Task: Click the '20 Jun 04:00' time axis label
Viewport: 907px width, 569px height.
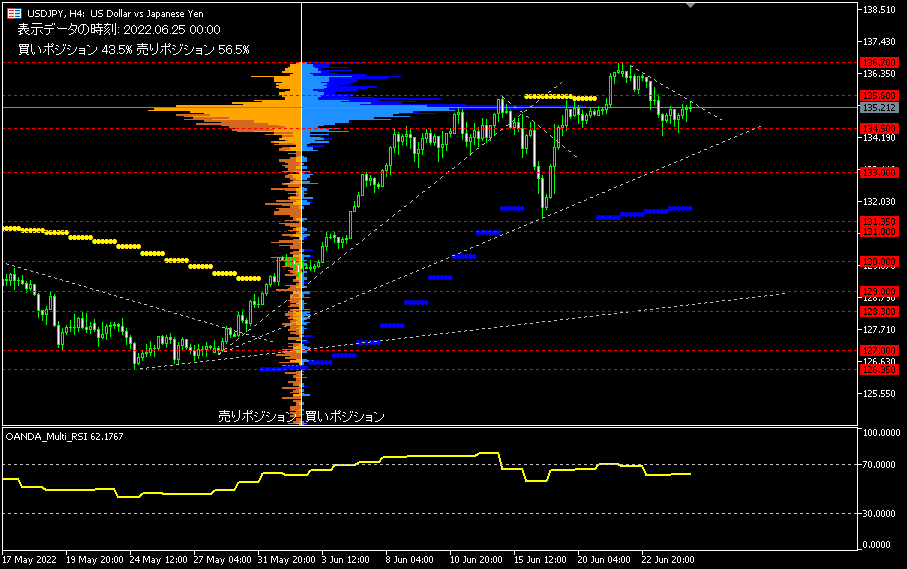Action: click(604, 560)
